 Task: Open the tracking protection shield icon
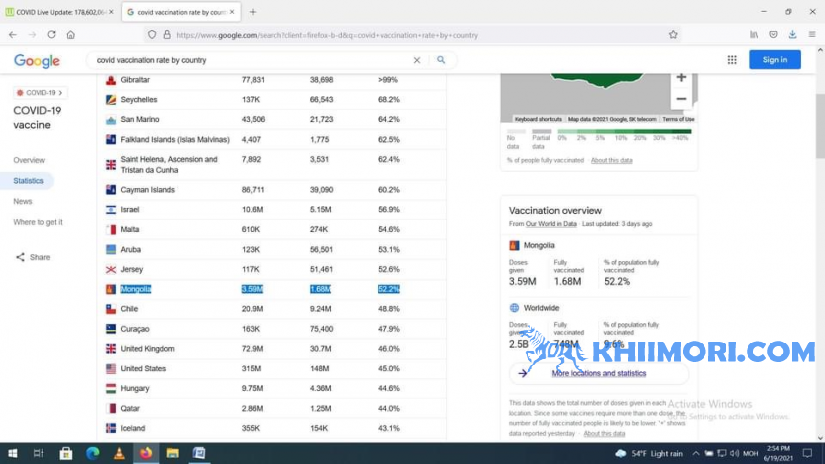tap(152, 35)
